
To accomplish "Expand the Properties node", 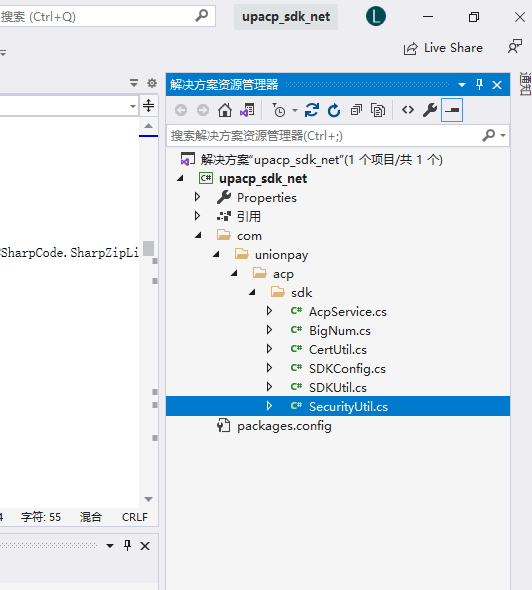I will click(x=197, y=197).
